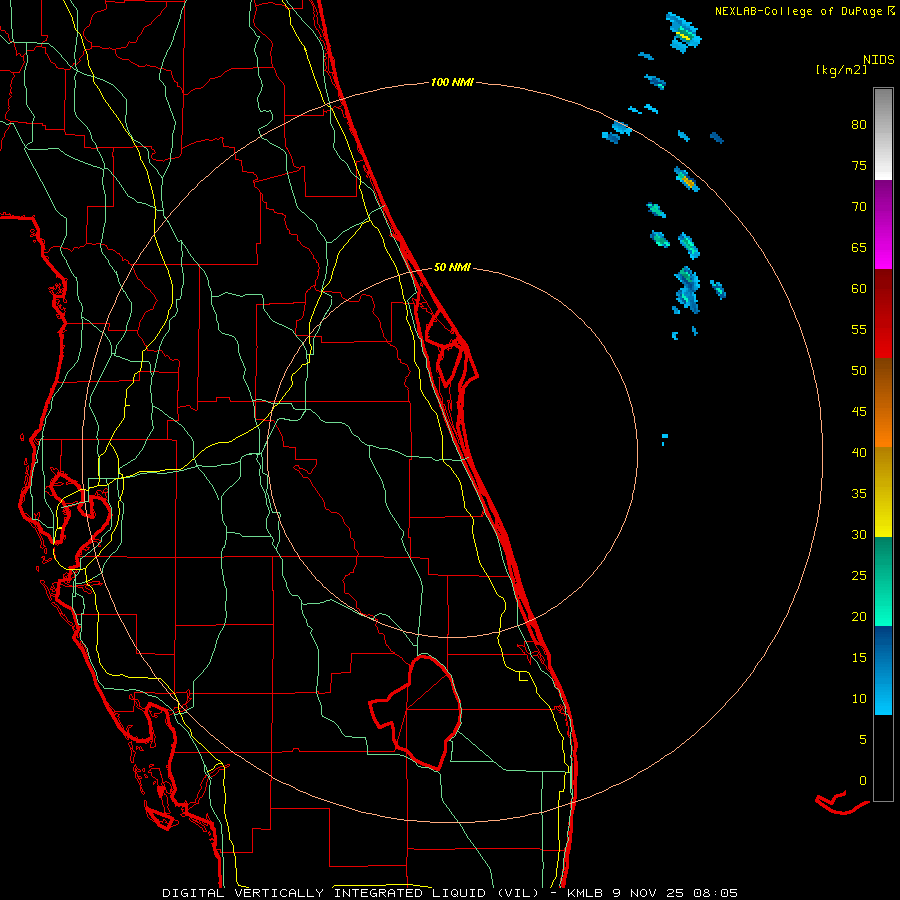Click the 10 value on color scale
This screenshot has height=900, width=900.
859,699
